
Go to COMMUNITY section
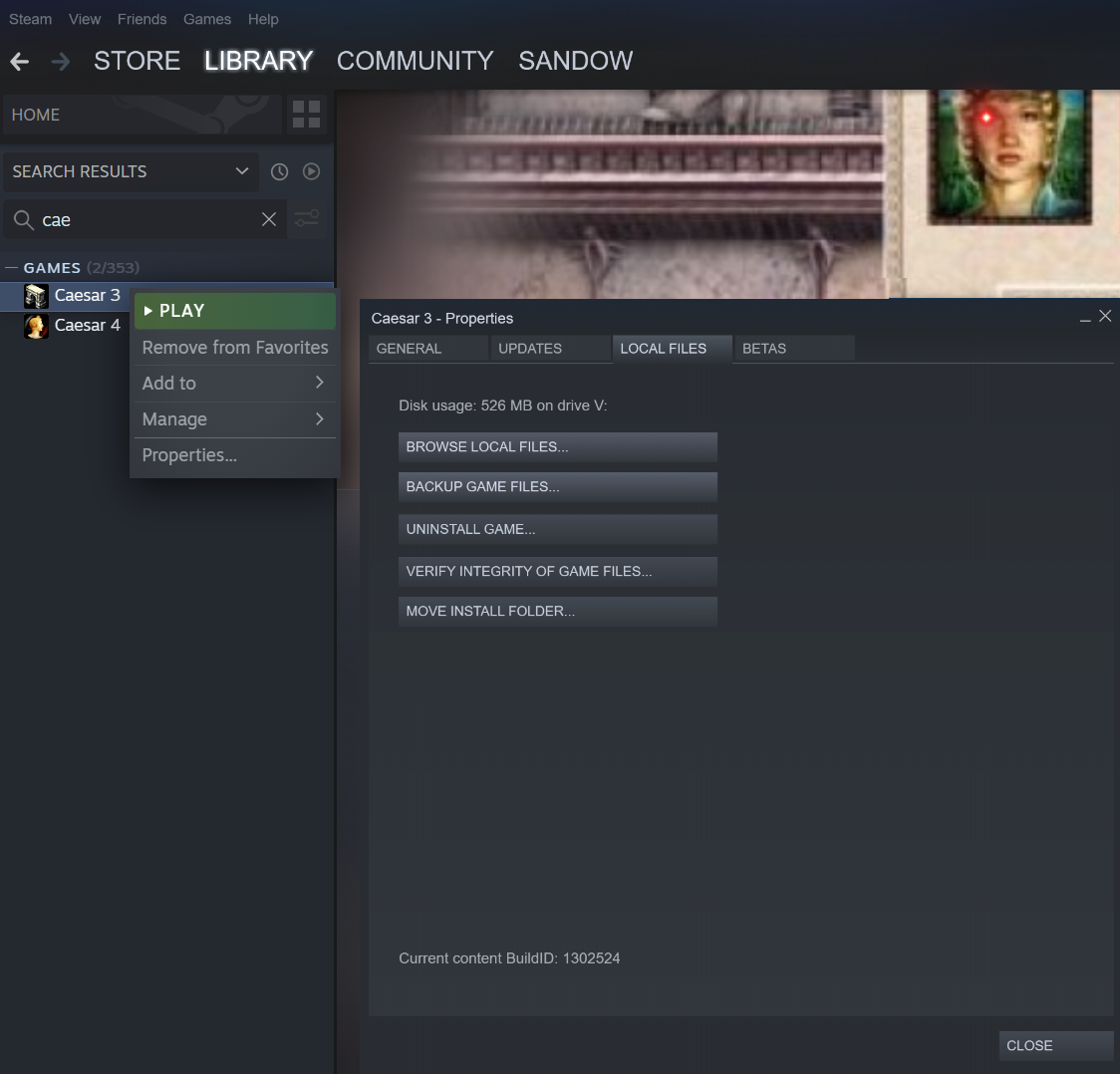pos(415,61)
